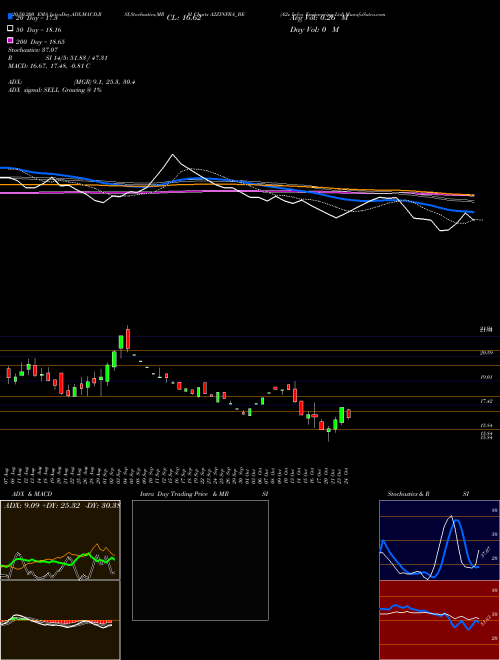The height and width of the screenshot is (660, 500).
Task: Click the 'Intra Day Trading Price & MR' title
Action: point(184,494)
